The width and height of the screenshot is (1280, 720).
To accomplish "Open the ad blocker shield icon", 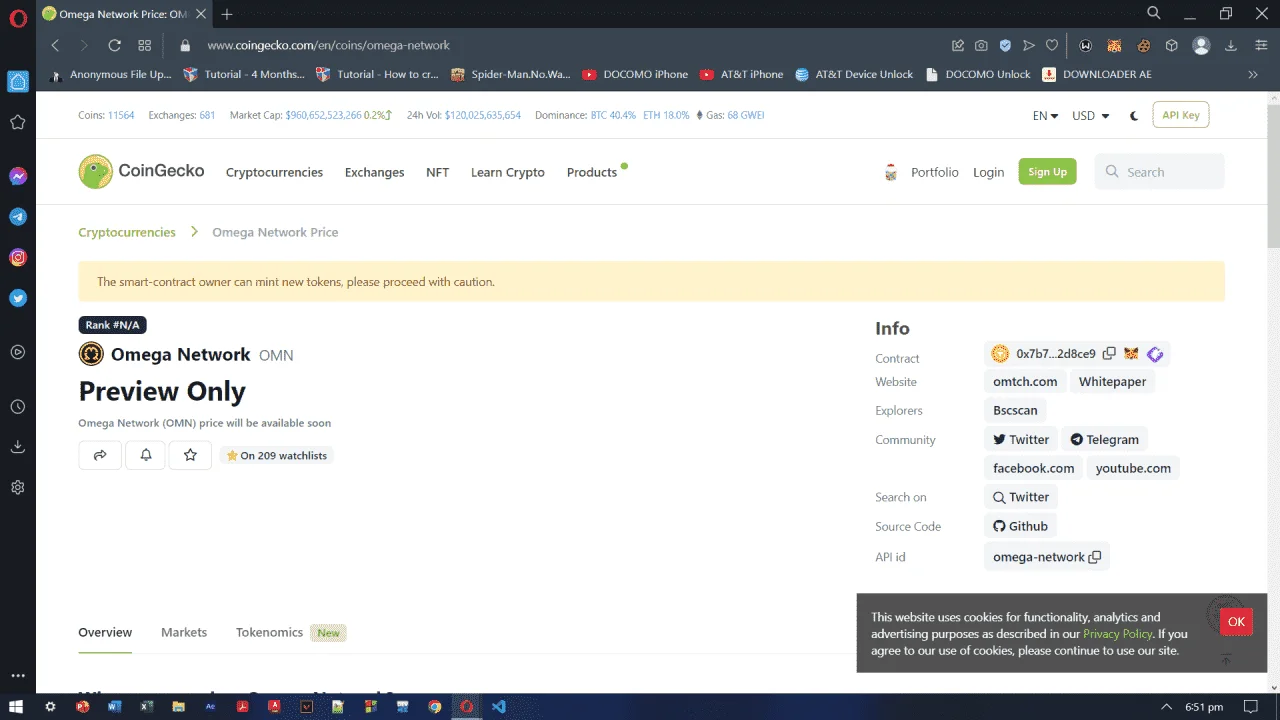I will point(1005,45).
